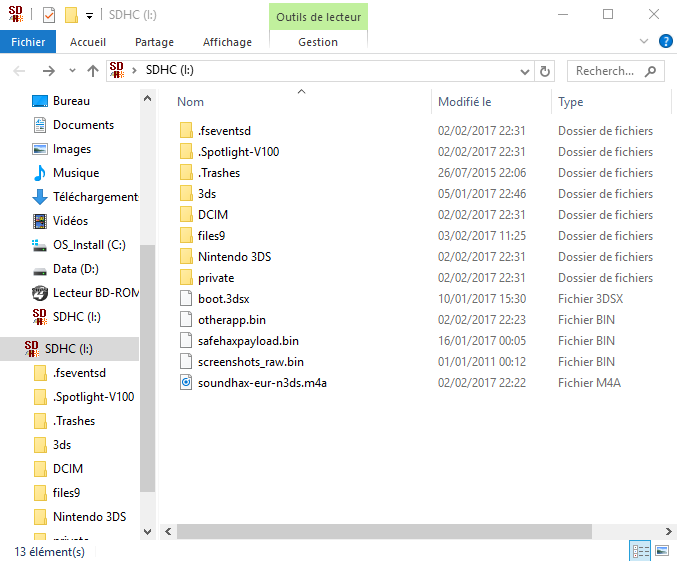
Task: Switch to Large icons view in status bar
Action: [662, 551]
